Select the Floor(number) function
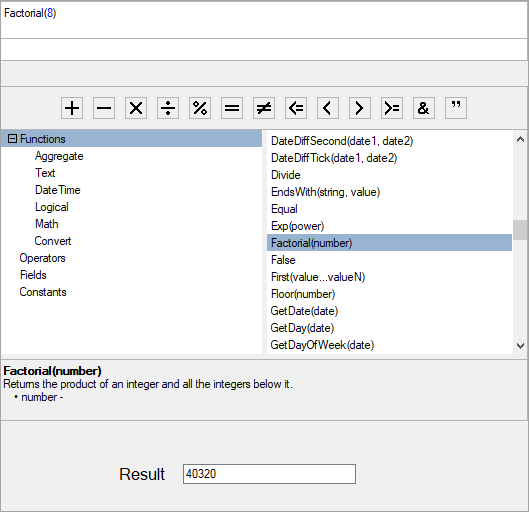Viewport: 529px width, 512px height. coord(389,294)
